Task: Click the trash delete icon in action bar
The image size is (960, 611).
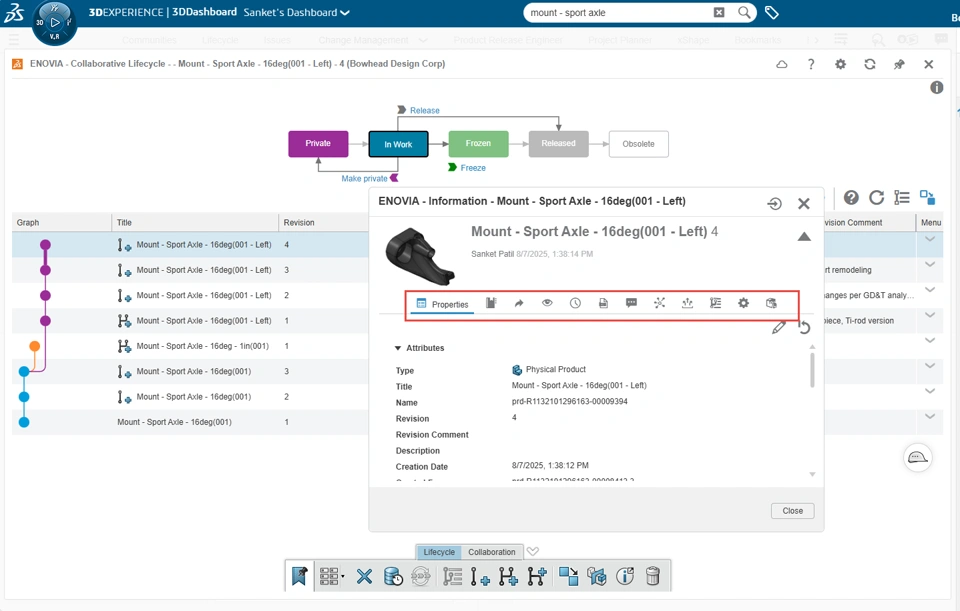Action: (x=653, y=576)
